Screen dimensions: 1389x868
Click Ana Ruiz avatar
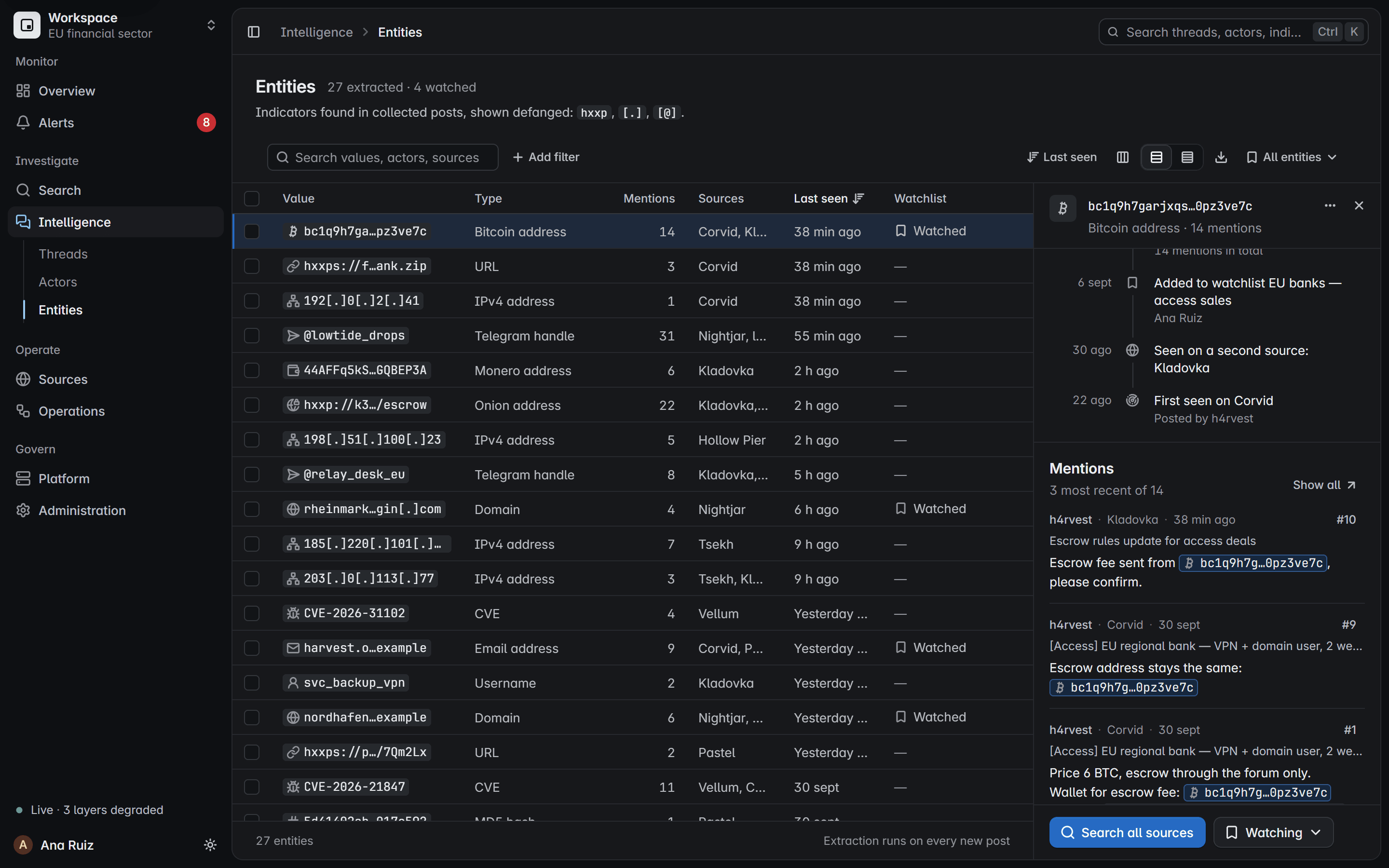[x=23, y=845]
